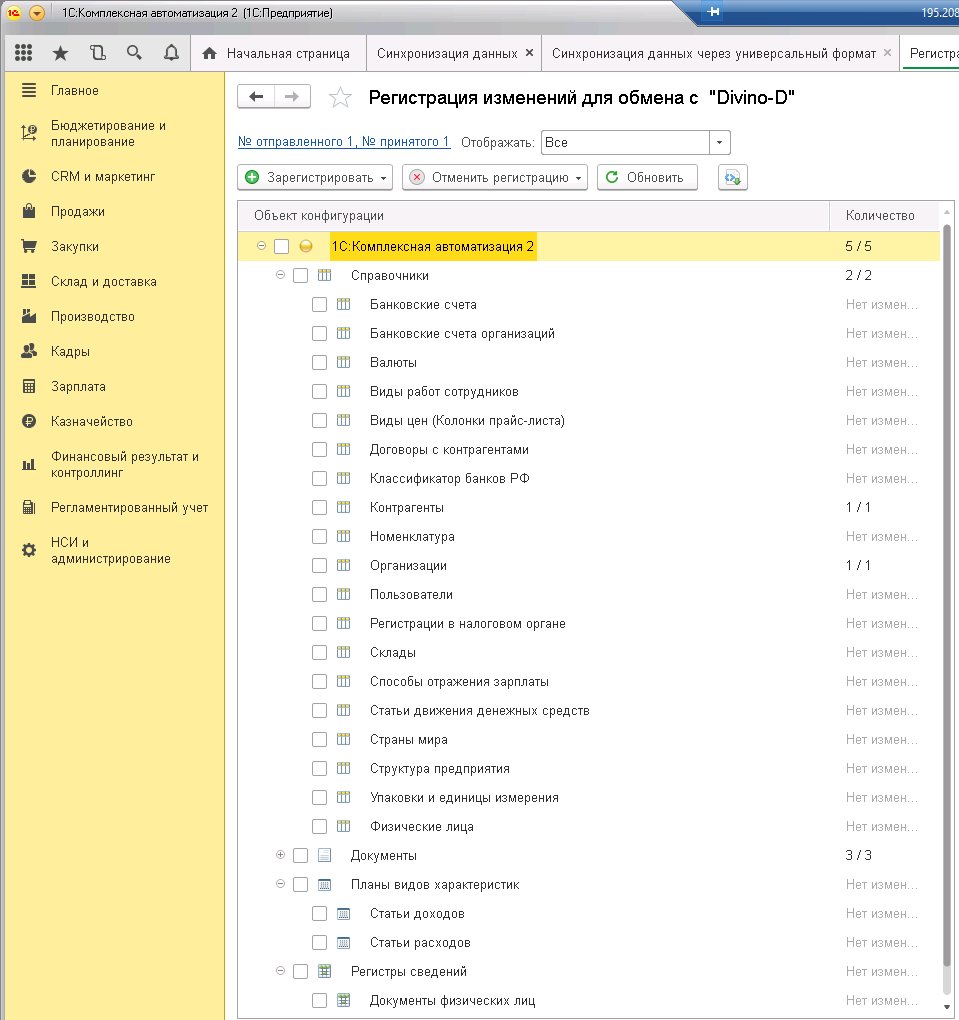959x1020 pixels.
Task: Enable the Документы checkbox
Action: [300, 855]
